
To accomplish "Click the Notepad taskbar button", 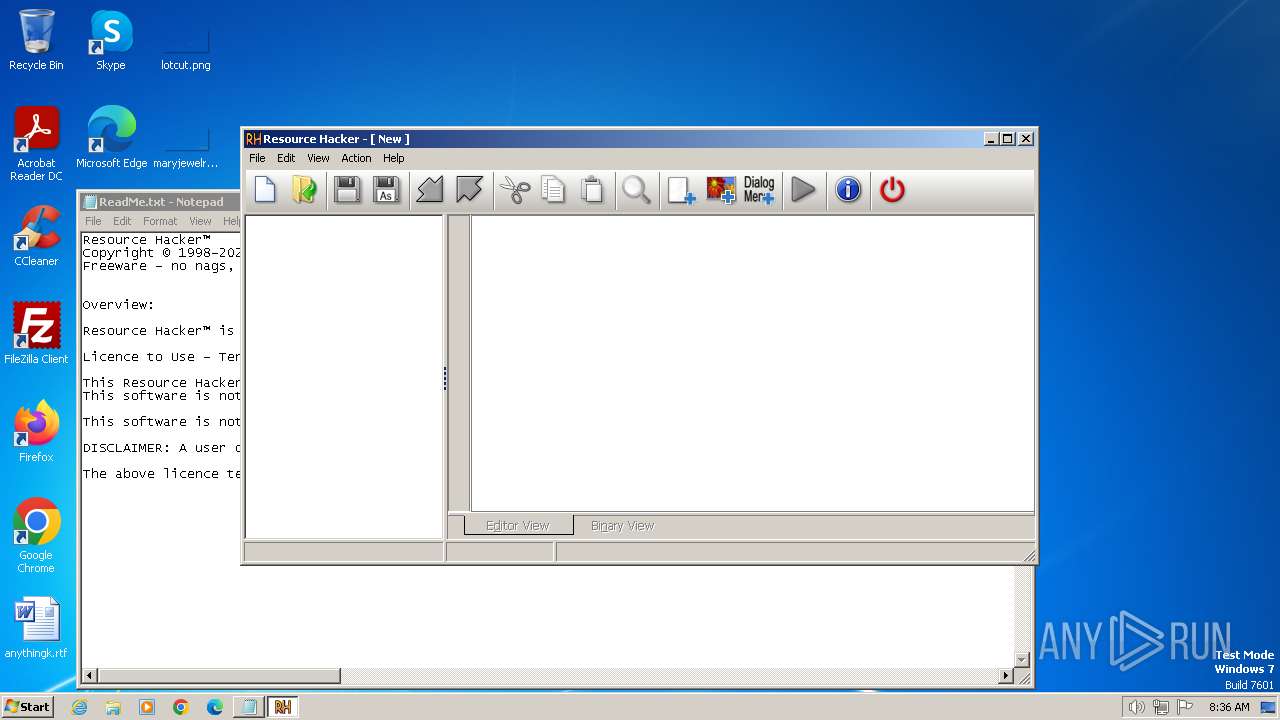I will pyautogui.click(x=248, y=707).
